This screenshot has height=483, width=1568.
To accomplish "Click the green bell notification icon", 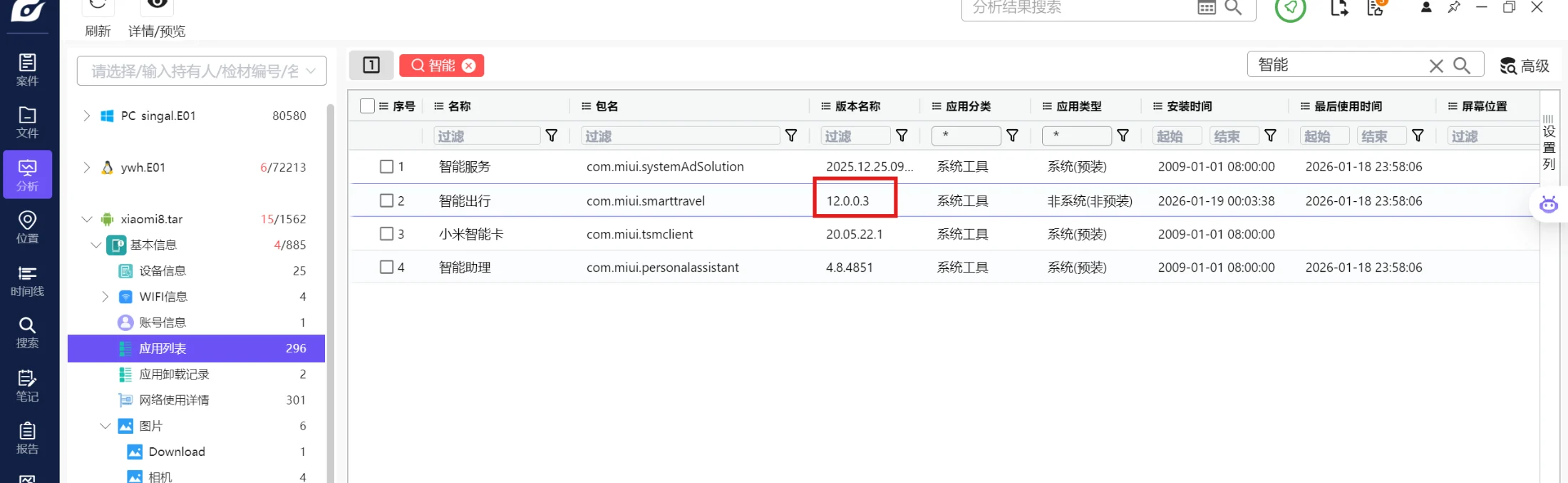I will pyautogui.click(x=1290, y=9).
